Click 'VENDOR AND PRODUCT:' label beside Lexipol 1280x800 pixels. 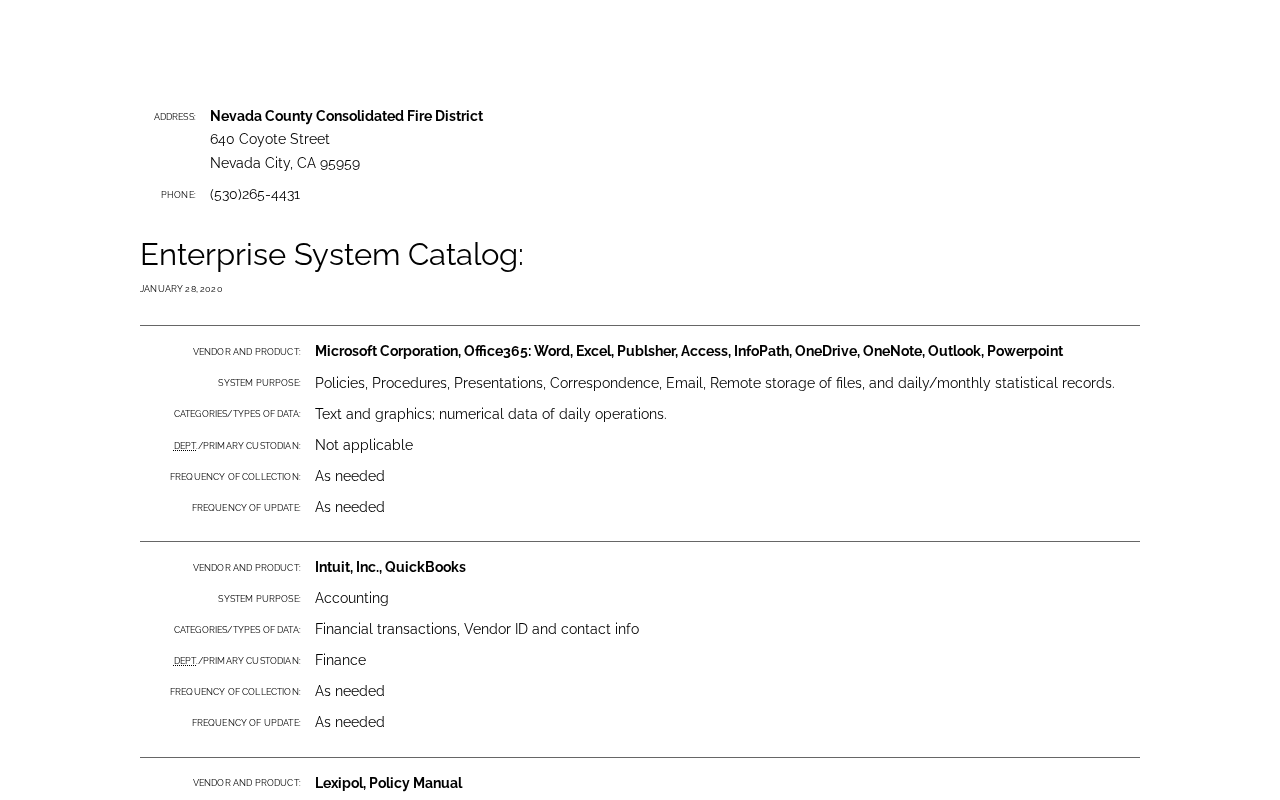coord(246,783)
